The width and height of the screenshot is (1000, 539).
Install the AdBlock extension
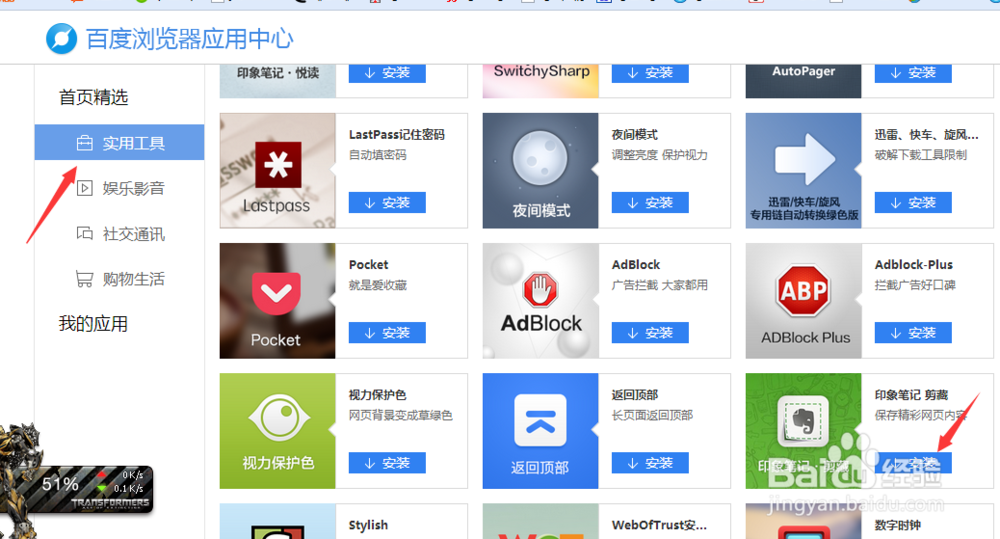tap(650, 332)
